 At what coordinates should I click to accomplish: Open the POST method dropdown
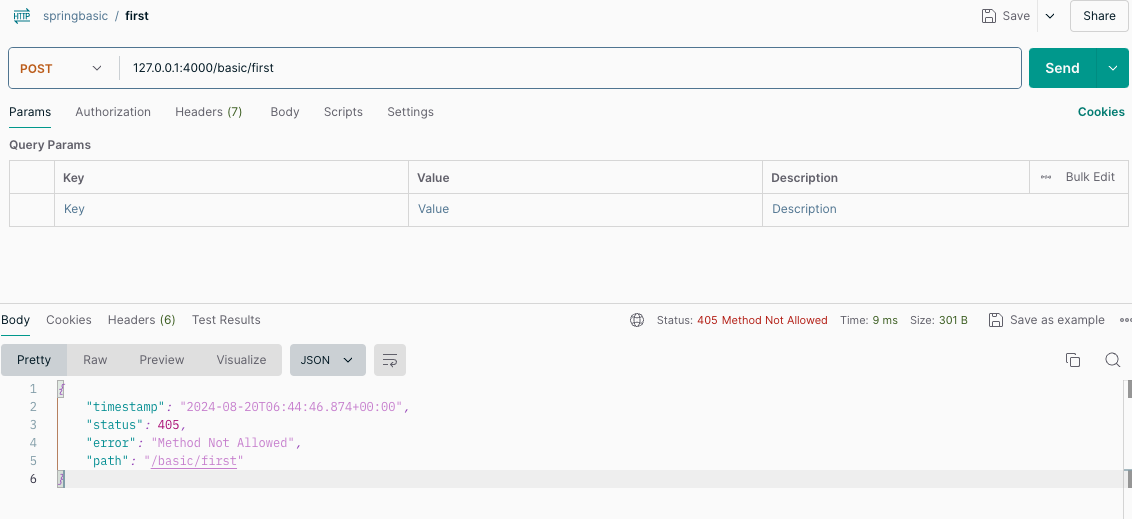tap(62, 68)
